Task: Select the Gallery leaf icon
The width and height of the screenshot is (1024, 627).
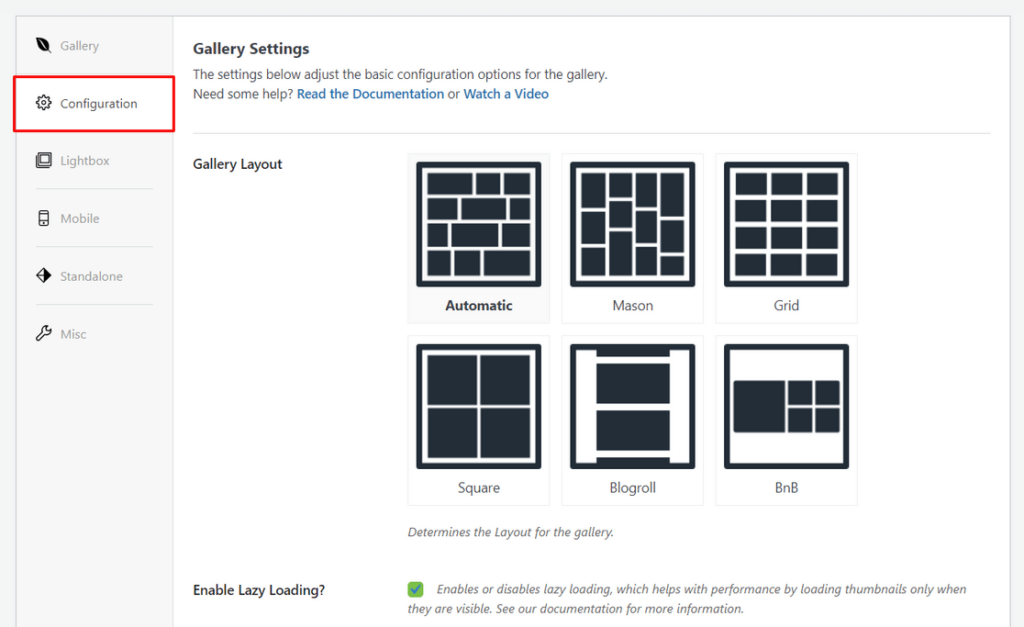Action: point(42,44)
